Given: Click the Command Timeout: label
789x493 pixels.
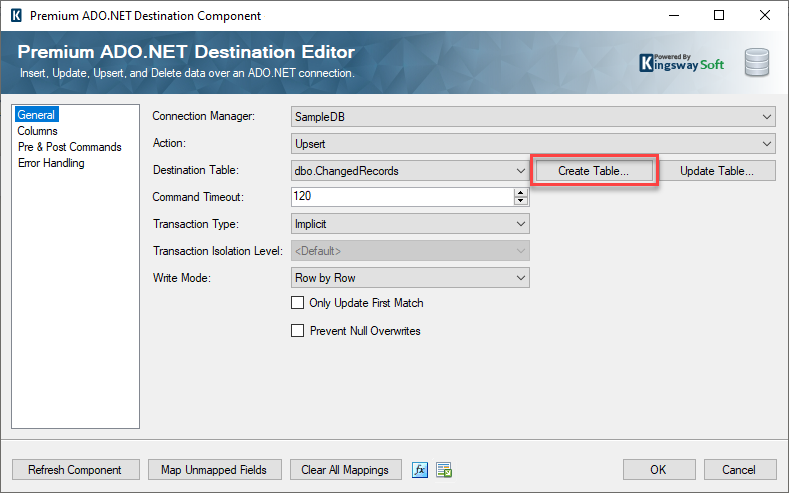Looking at the screenshot, I should pyautogui.click(x=198, y=197).
